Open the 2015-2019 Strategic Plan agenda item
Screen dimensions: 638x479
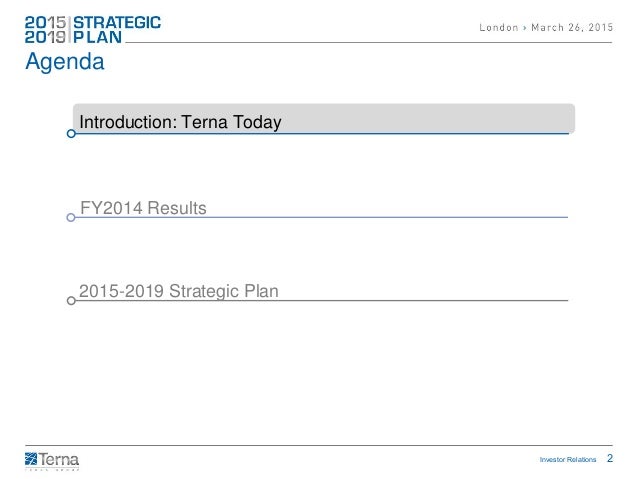pos(180,291)
